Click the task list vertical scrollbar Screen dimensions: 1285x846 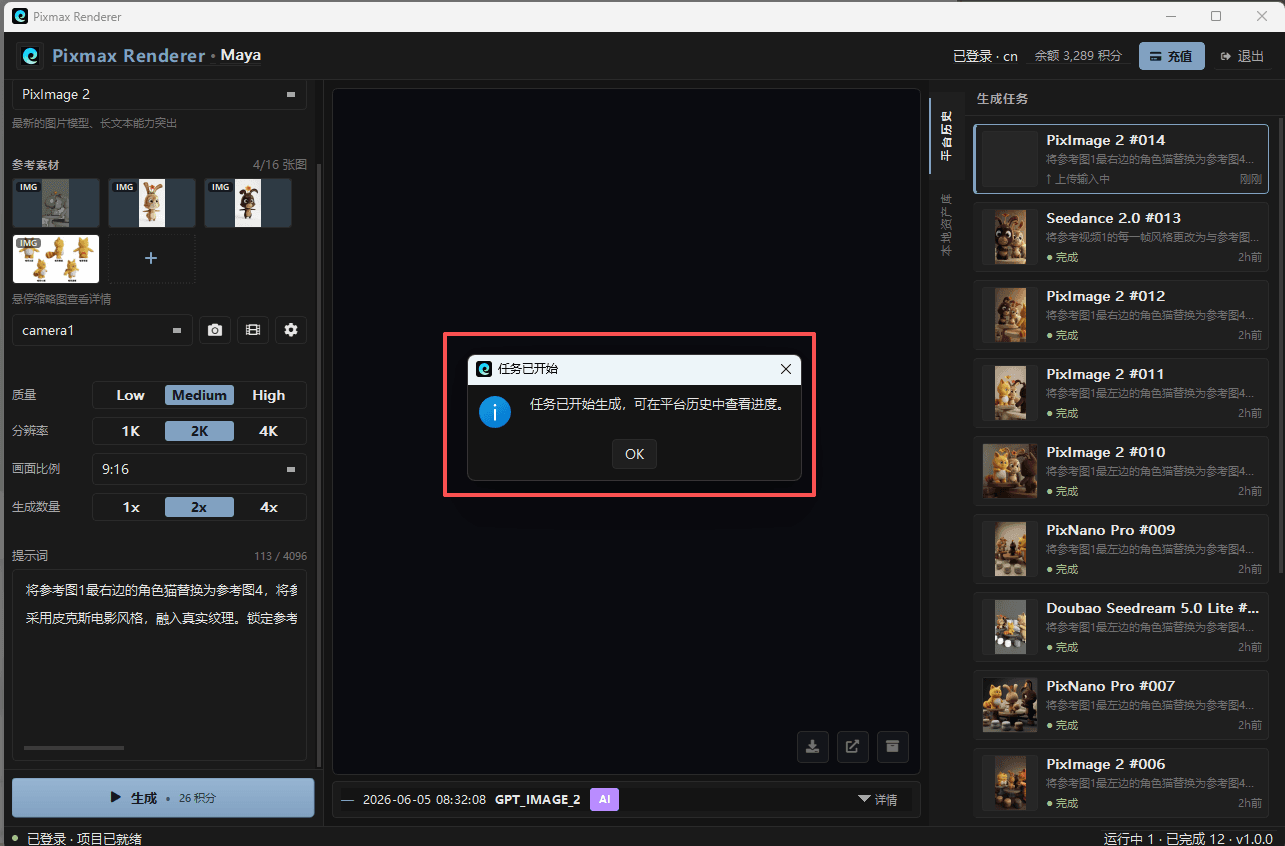pyautogui.click(x=1279, y=345)
